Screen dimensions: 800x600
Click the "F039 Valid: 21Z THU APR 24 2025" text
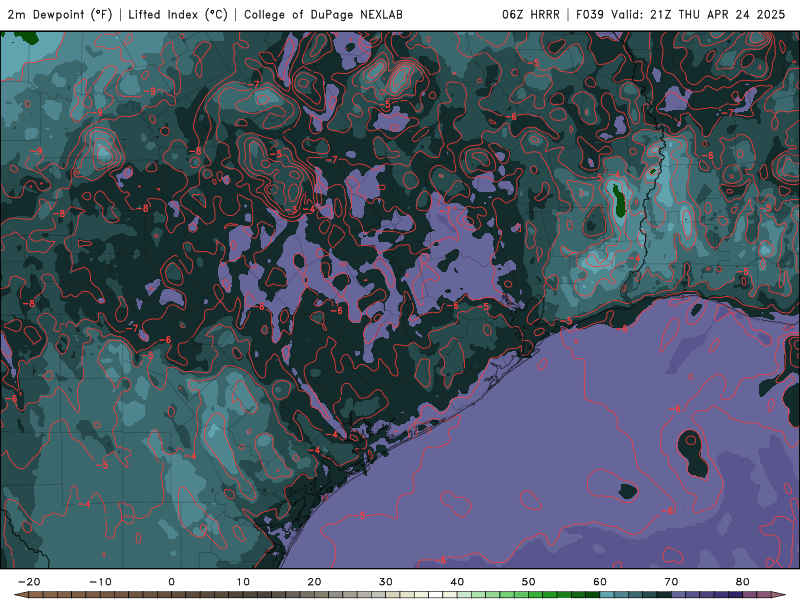680,14
